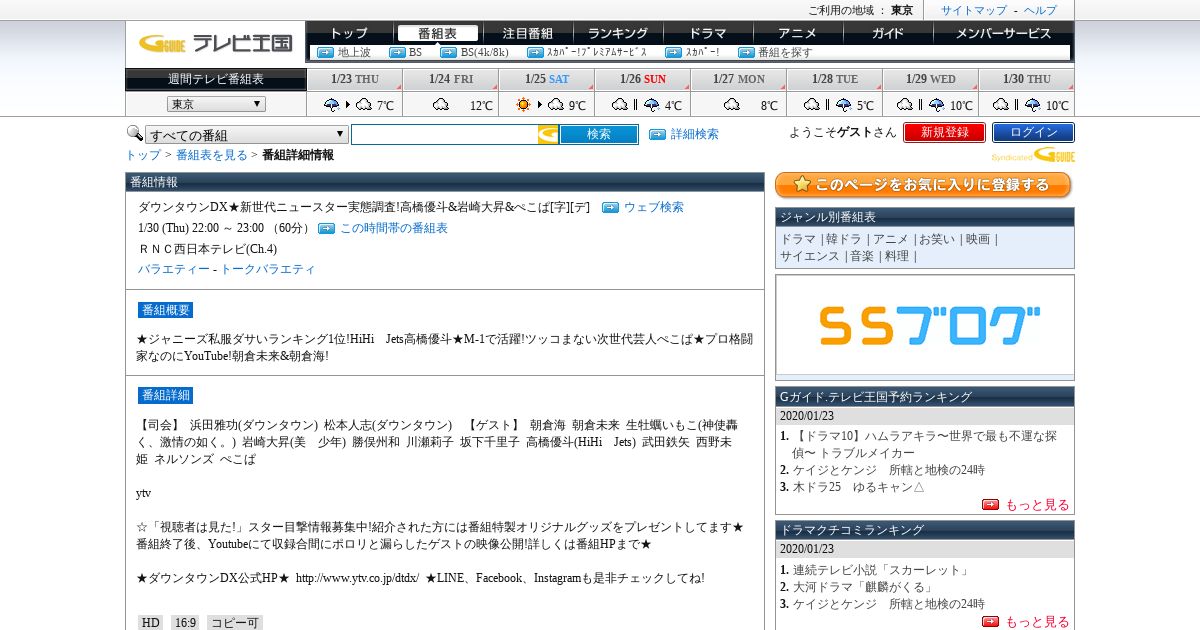Image resolution: width=1200 pixels, height=630 pixels.
Task: Click the ログイン button
Action: 1033,132
